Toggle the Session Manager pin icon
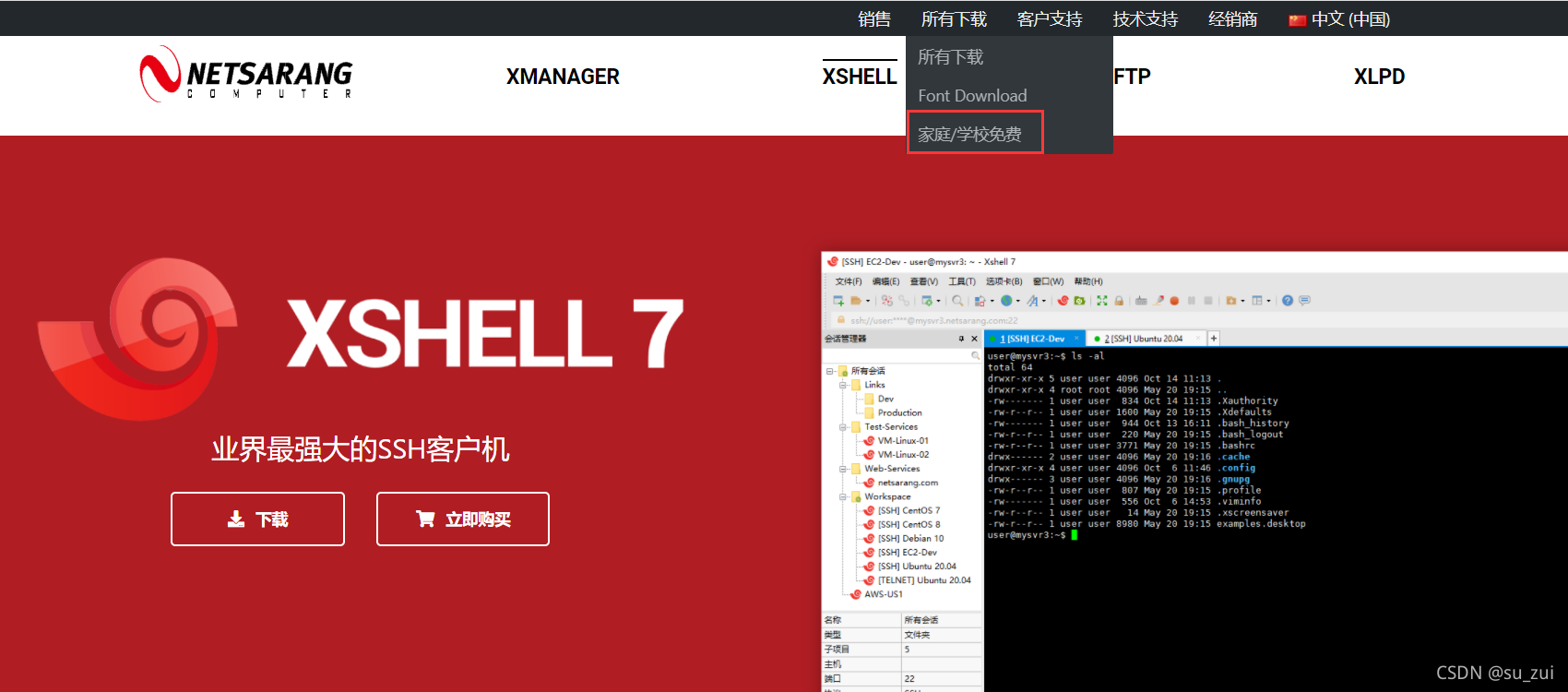Viewport: 1568px width, 692px height. (x=961, y=339)
